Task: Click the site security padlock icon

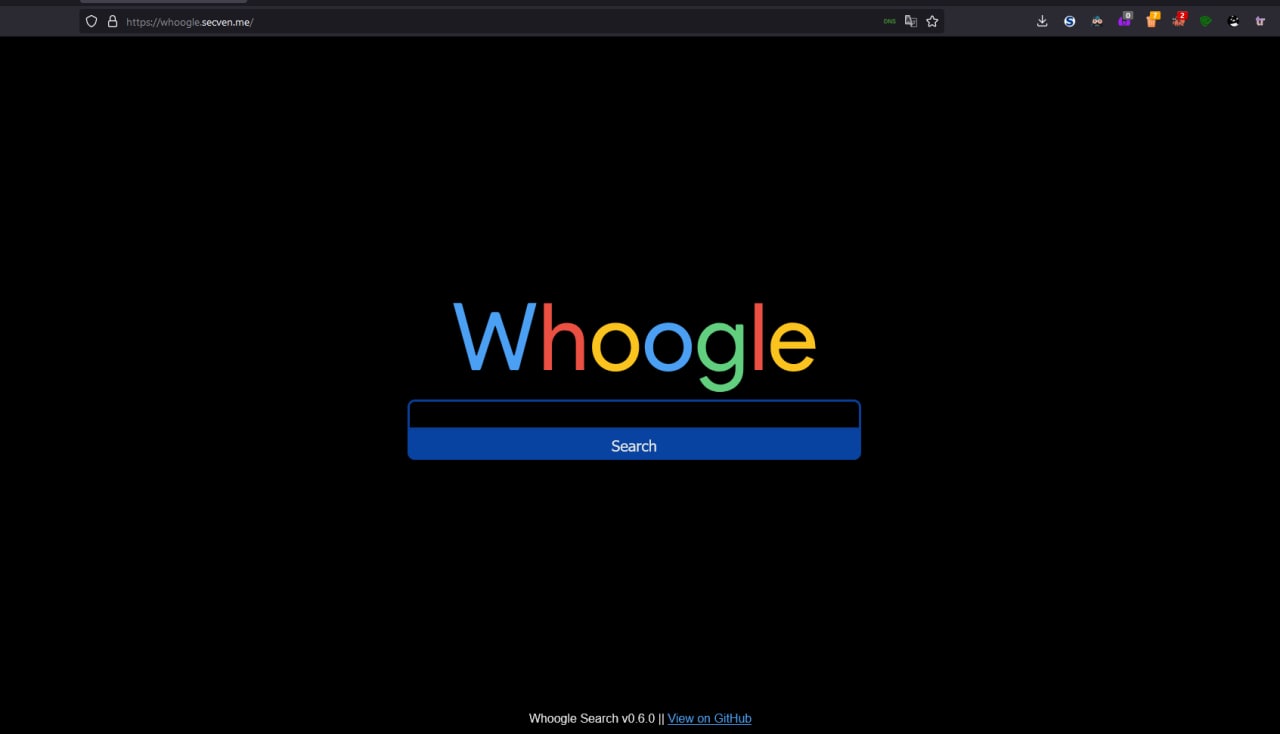Action: (x=113, y=21)
